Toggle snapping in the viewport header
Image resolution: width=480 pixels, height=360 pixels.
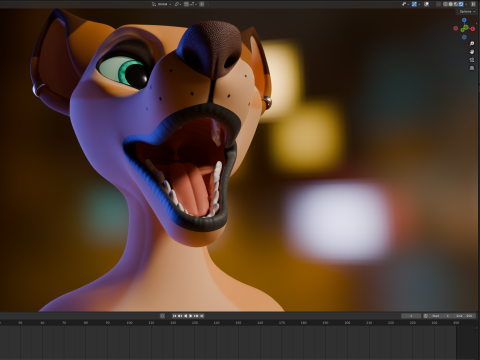coord(186,4)
